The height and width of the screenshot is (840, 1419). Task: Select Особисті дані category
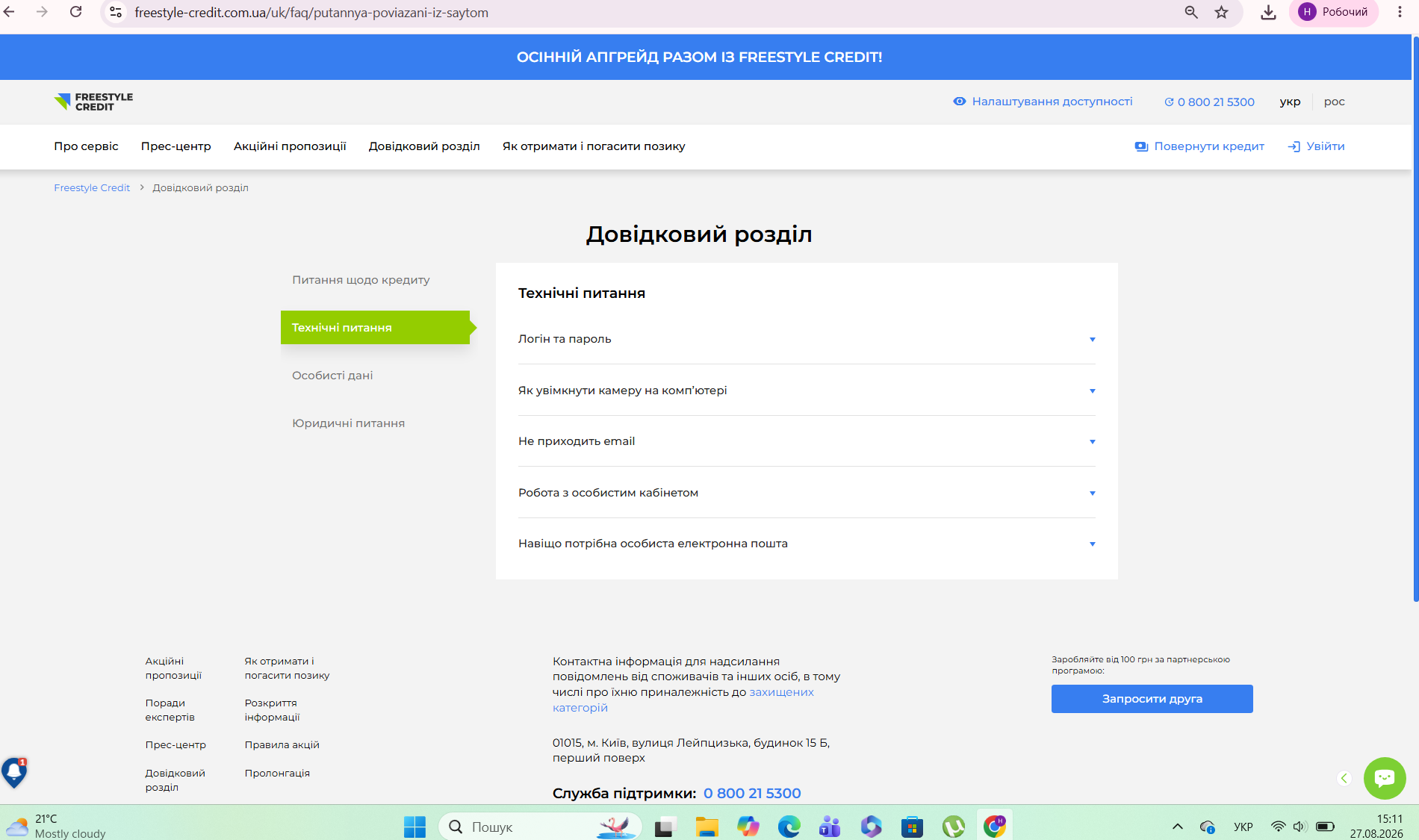tap(332, 376)
